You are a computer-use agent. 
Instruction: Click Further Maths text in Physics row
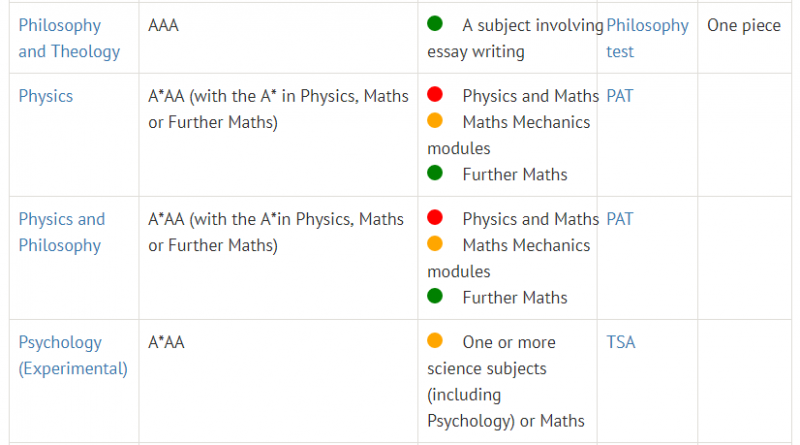coord(515,175)
